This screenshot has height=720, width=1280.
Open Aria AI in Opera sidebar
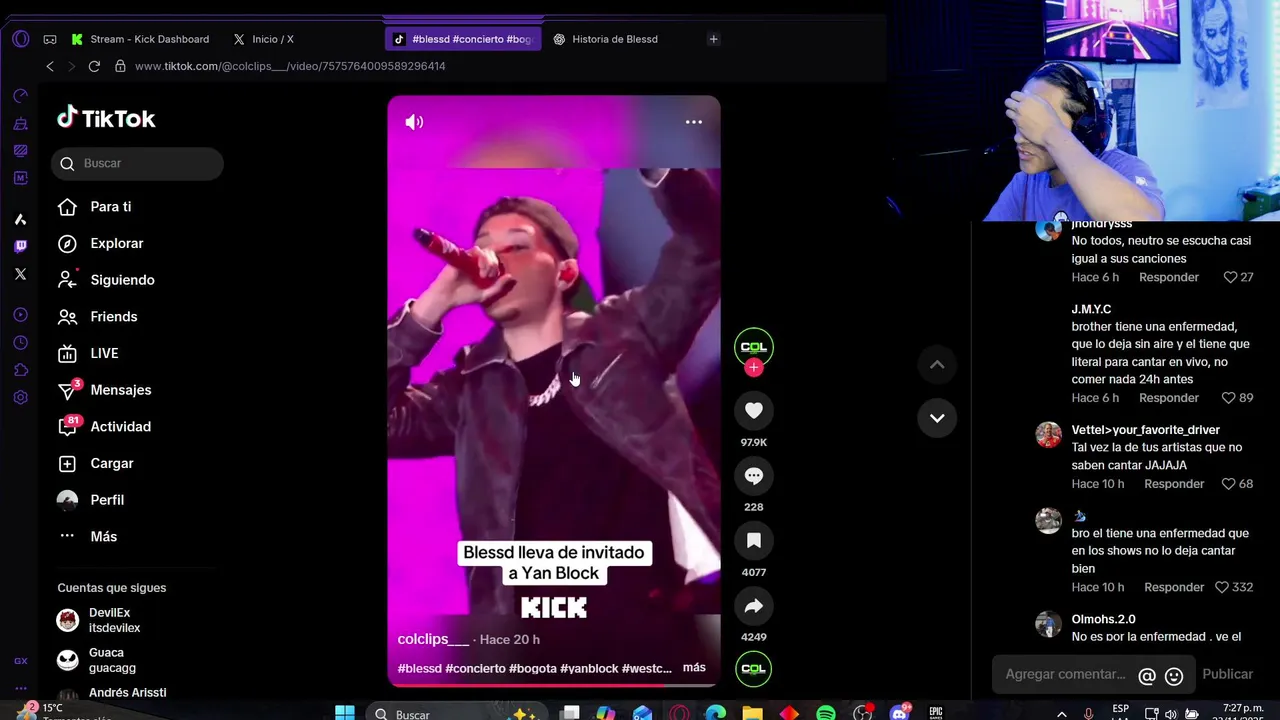pyautogui.click(x=20, y=219)
